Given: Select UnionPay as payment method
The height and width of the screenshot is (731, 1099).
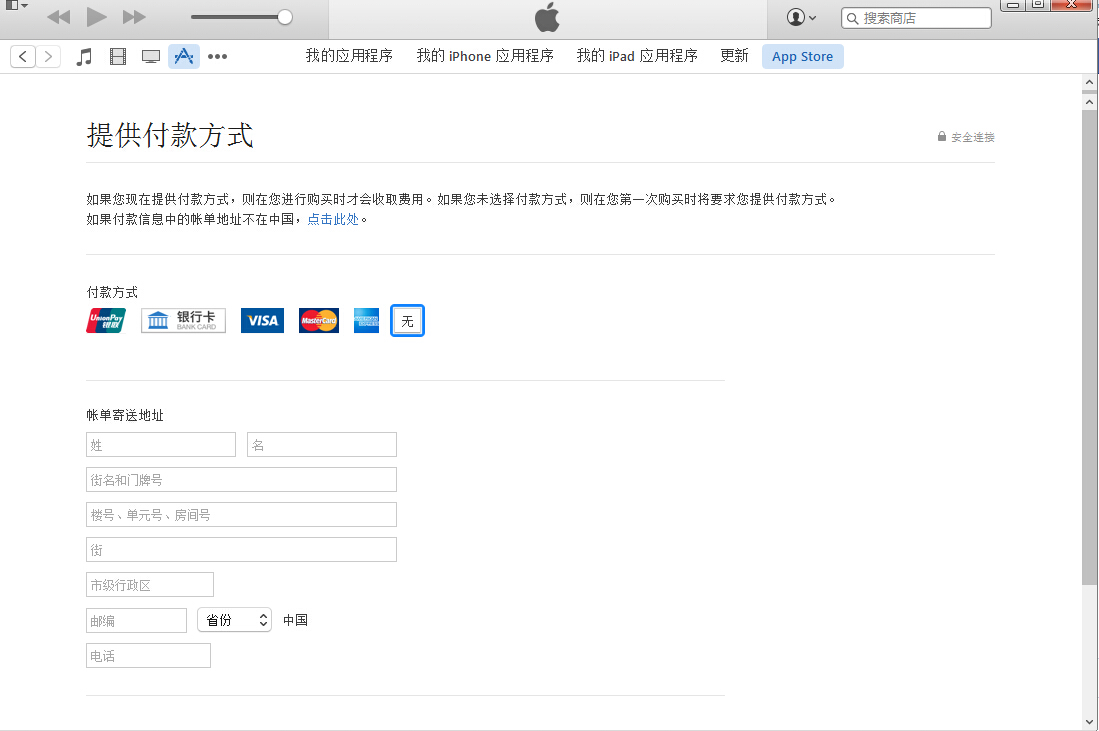Looking at the screenshot, I should click(106, 321).
